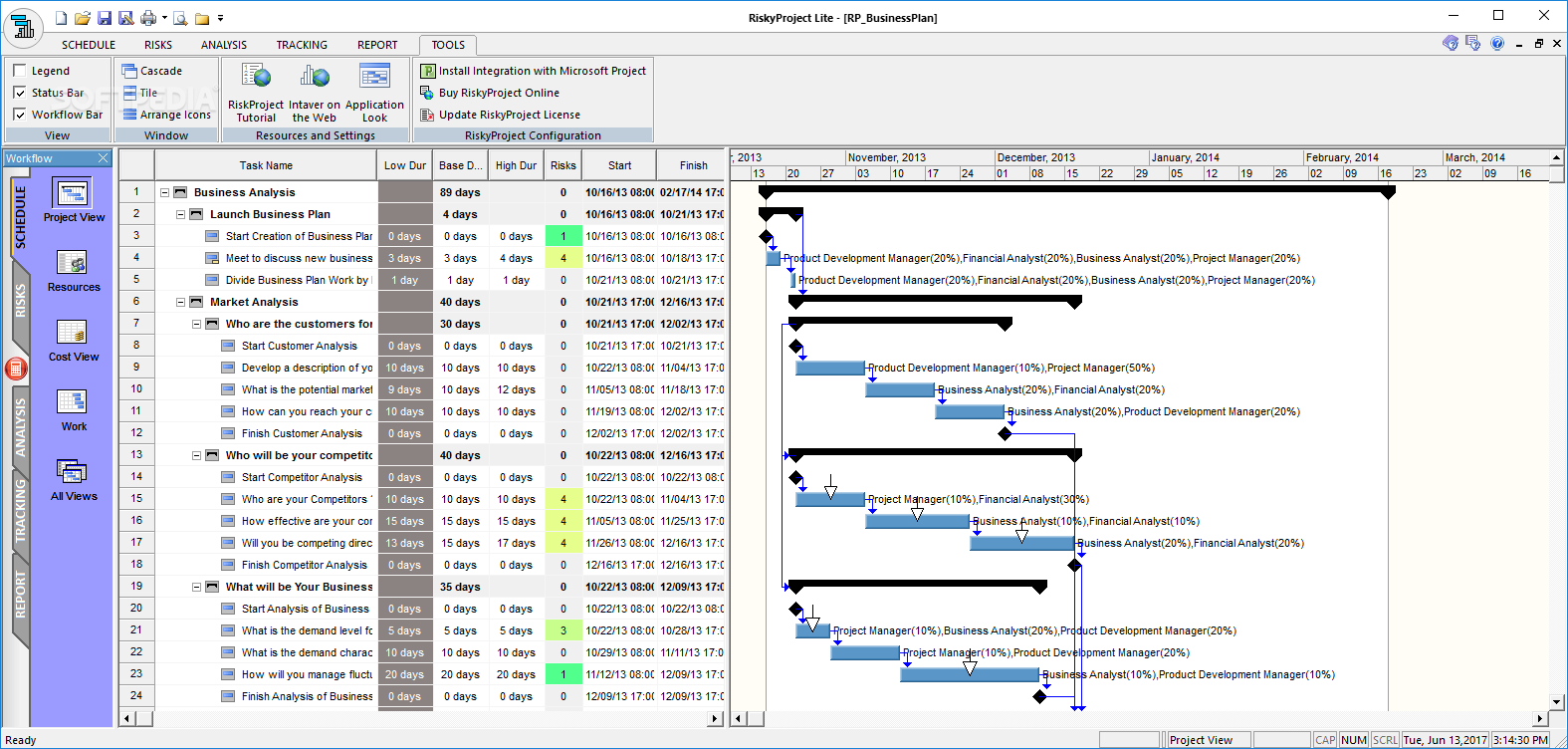
Task: Click the yellow folder icon in quick access toolbar
Action: pyautogui.click(x=202, y=18)
